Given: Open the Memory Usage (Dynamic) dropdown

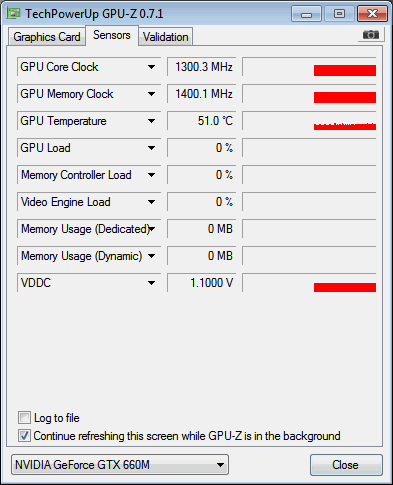Looking at the screenshot, I should pyautogui.click(x=151, y=256).
